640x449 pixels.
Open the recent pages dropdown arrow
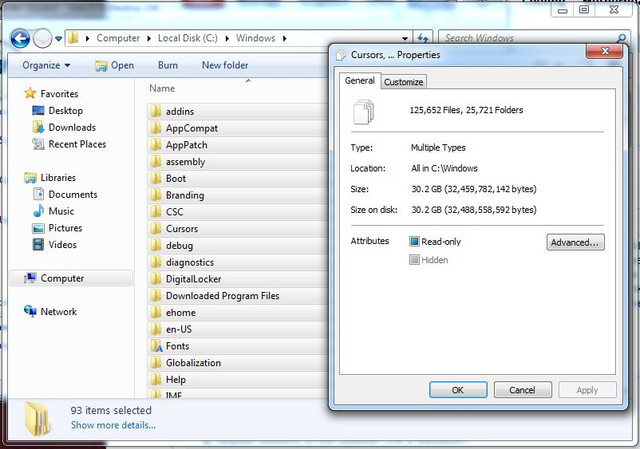coord(59,39)
